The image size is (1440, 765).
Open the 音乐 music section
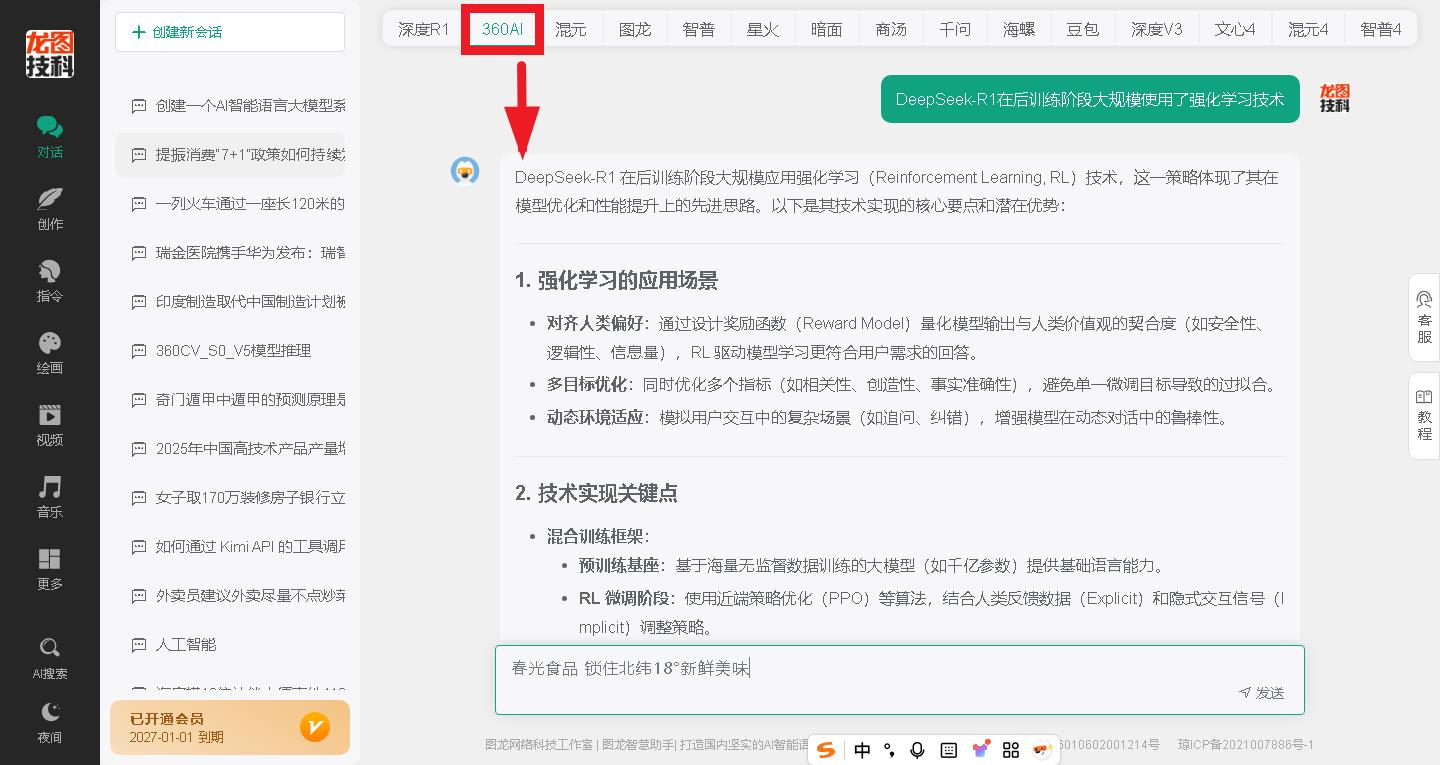tap(50, 497)
